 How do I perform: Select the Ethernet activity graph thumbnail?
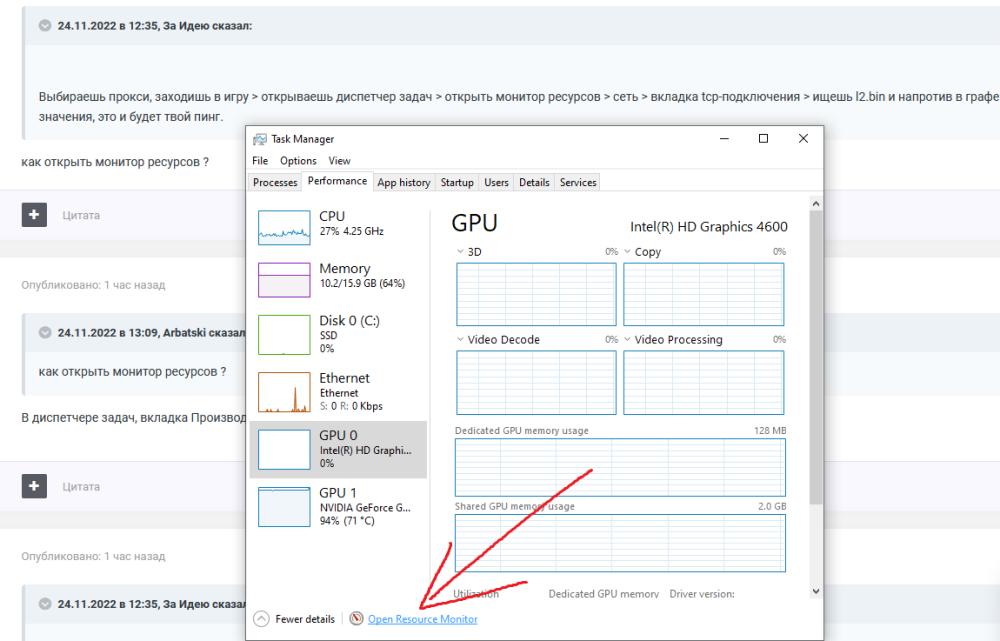pos(284,392)
